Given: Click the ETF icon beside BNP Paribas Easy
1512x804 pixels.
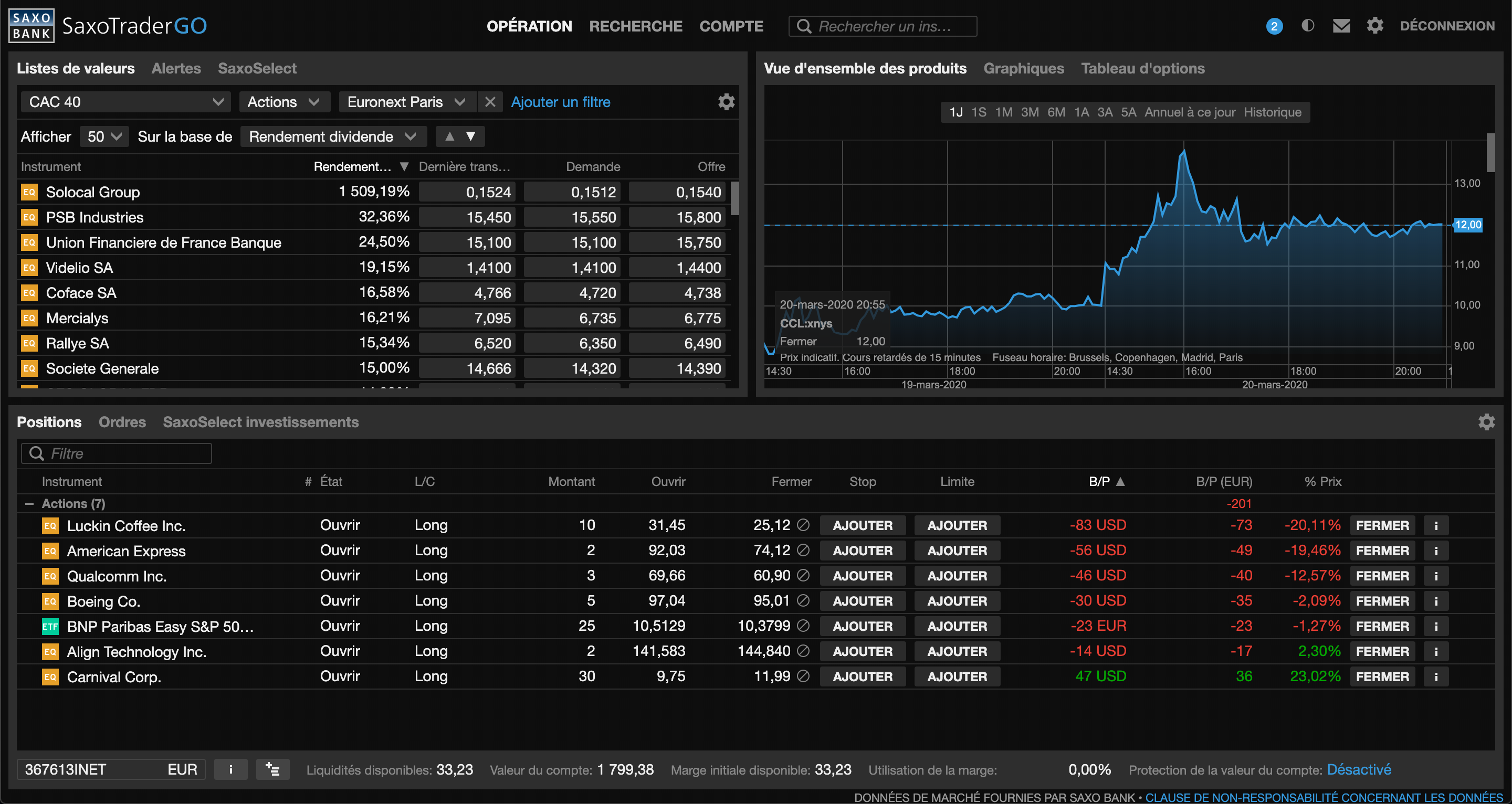Looking at the screenshot, I should coord(50,627).
